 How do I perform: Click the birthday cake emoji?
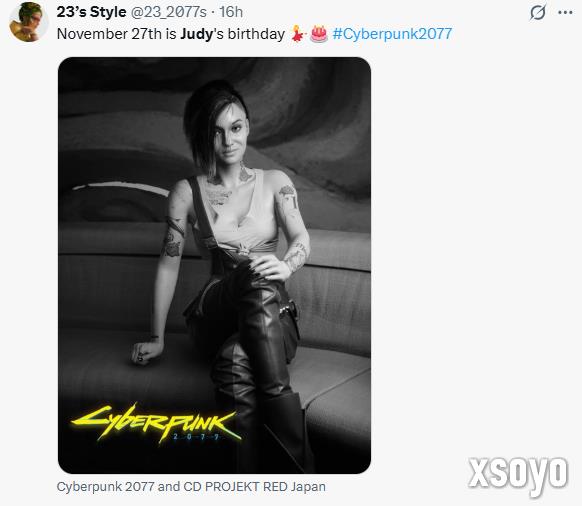[x=319, y=34]
